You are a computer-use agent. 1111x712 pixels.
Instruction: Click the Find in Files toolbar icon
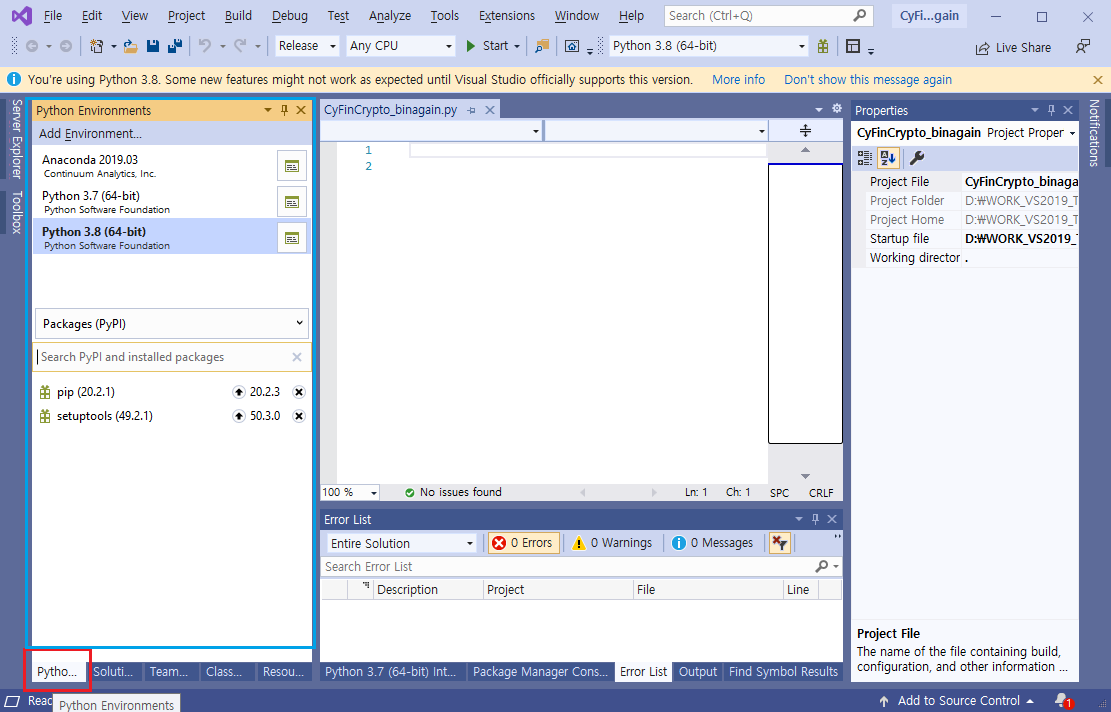coord(542,46)
